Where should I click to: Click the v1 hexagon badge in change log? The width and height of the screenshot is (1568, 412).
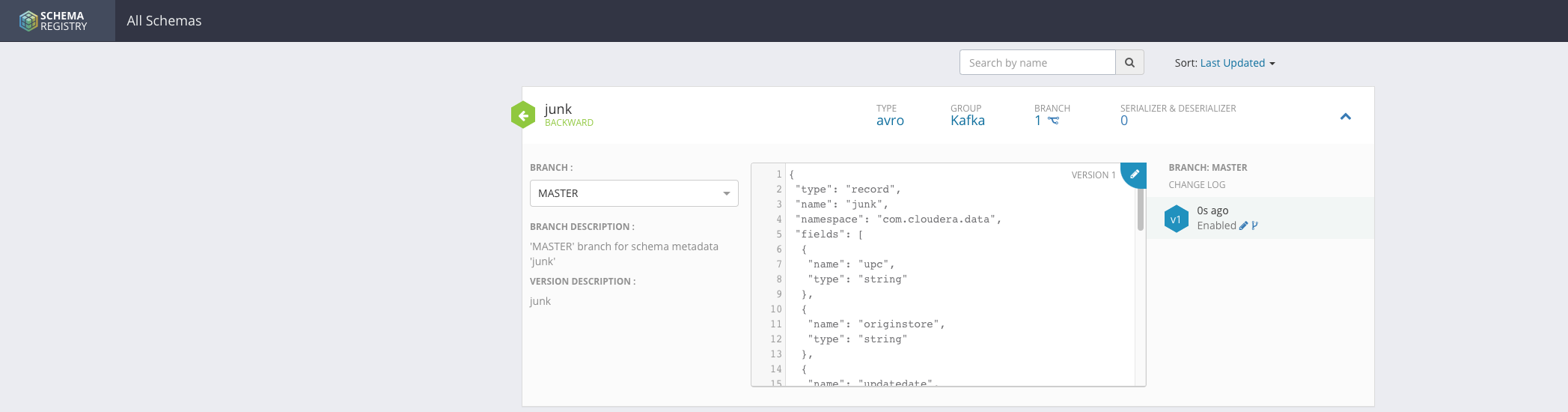[x=1176, y=219]
